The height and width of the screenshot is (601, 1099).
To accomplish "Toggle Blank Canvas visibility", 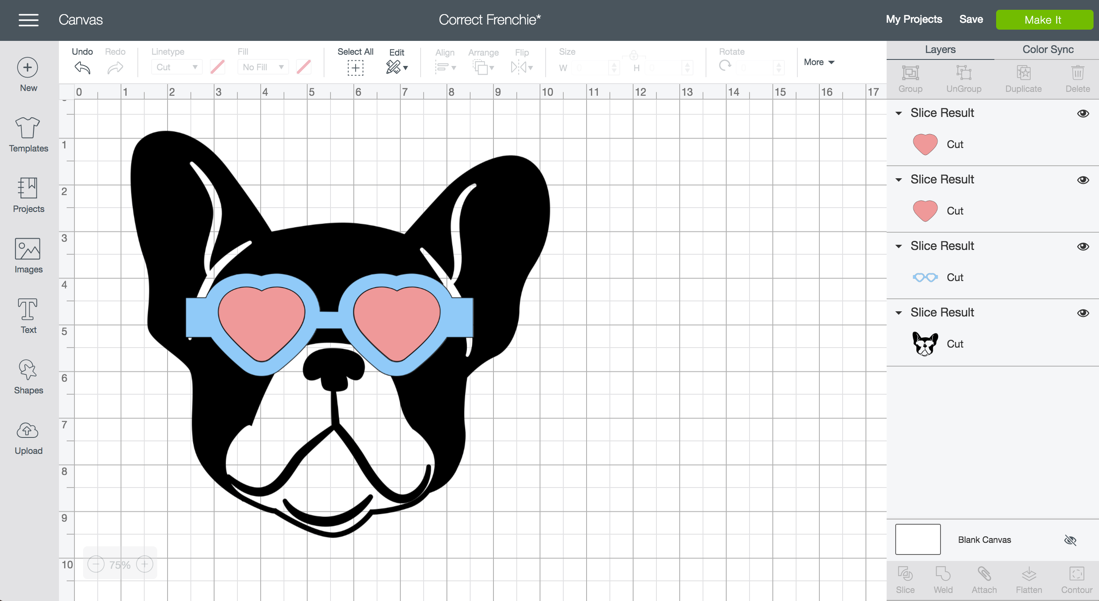I will point(1070,540).
